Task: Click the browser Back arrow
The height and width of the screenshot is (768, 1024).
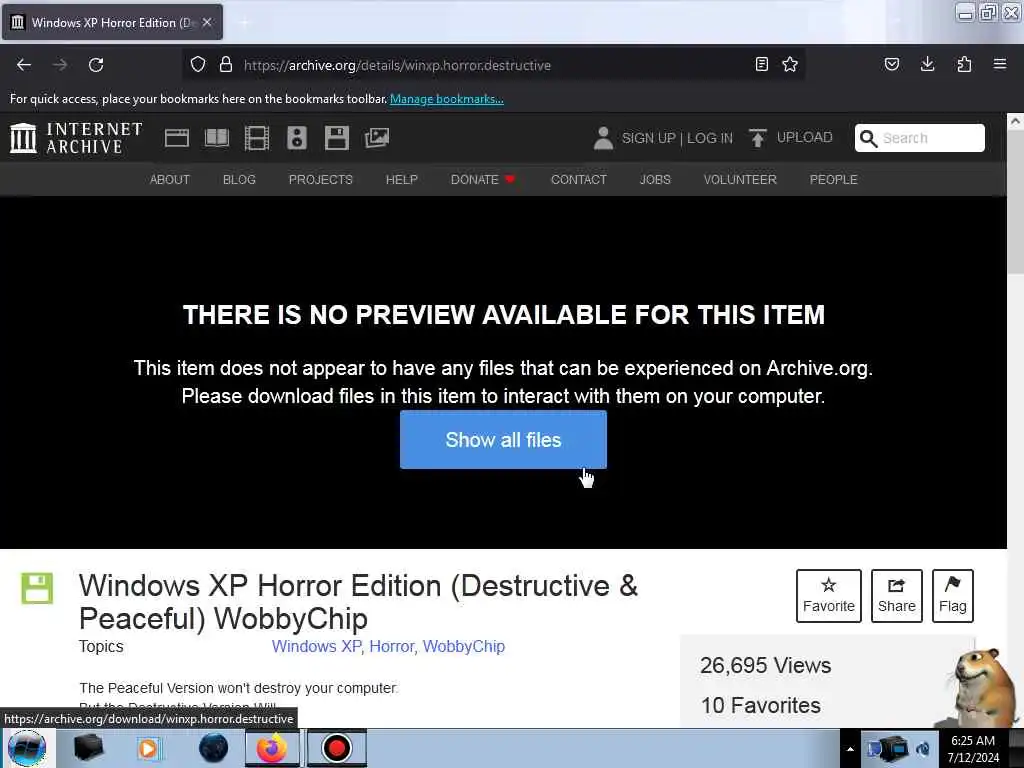Action: pos(24,65)
